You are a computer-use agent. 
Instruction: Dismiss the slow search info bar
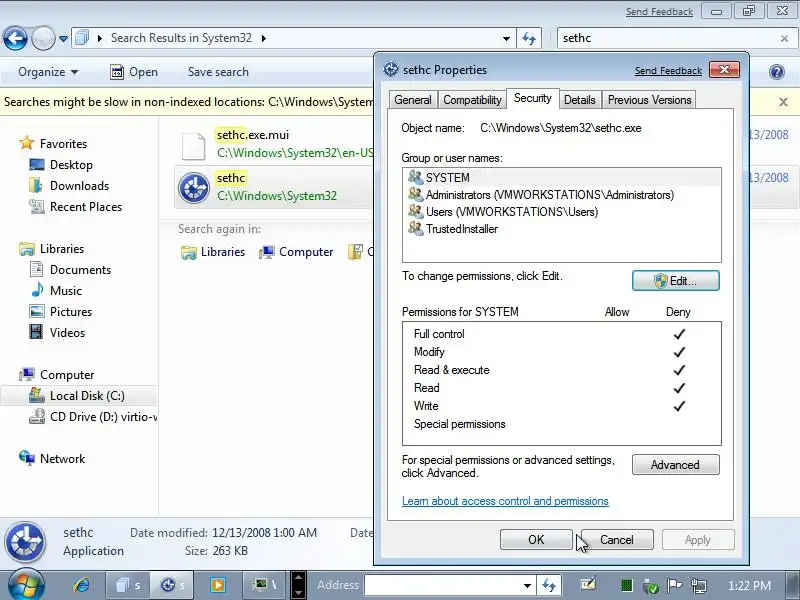coord(784,102)
